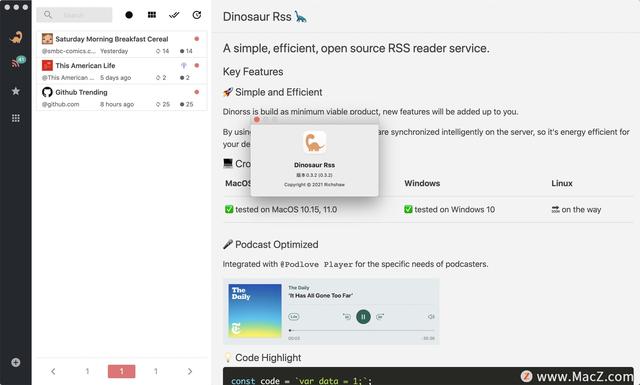The image size is (640, 385).
Task: Pause The Daily podcast playback
Action: [x=363, y=316]
